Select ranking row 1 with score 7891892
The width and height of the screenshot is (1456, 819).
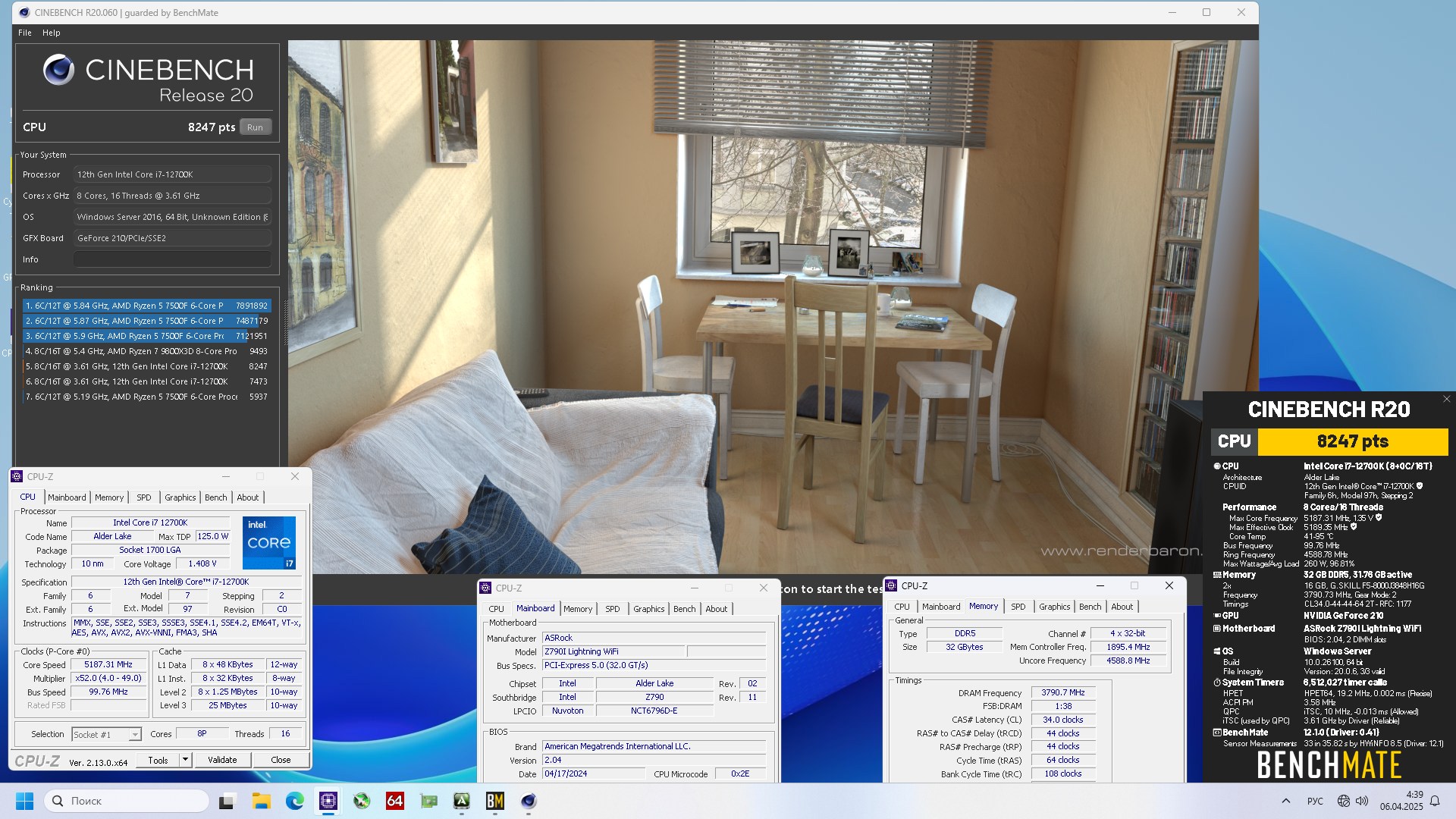pyautogui.click(x=146, y=306)
